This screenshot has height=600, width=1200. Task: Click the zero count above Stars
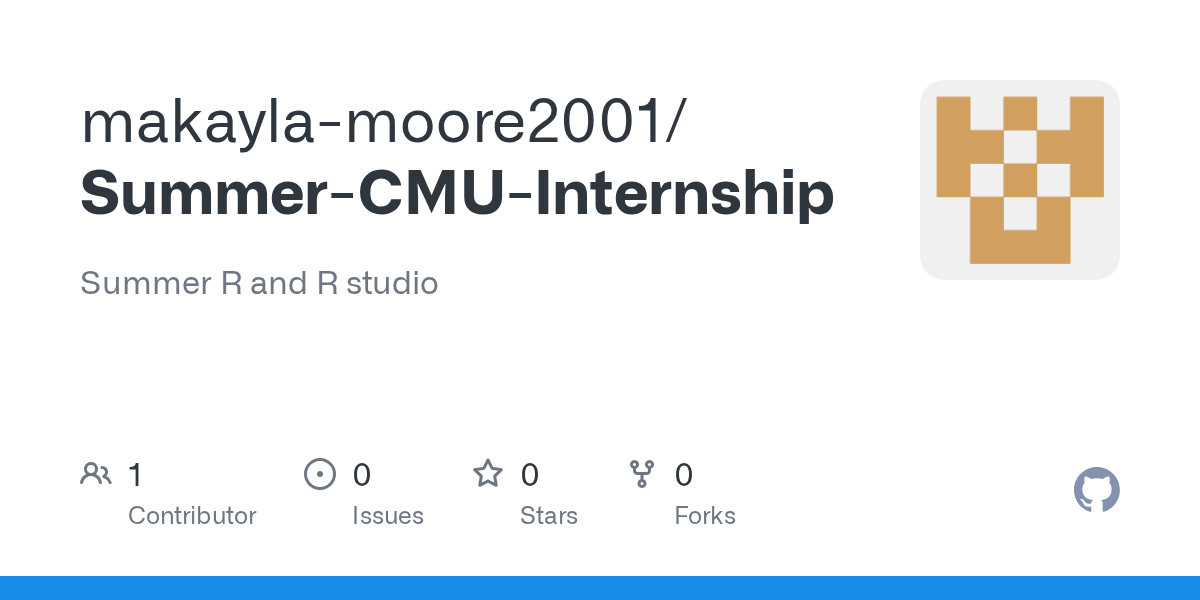coord(530,475)
